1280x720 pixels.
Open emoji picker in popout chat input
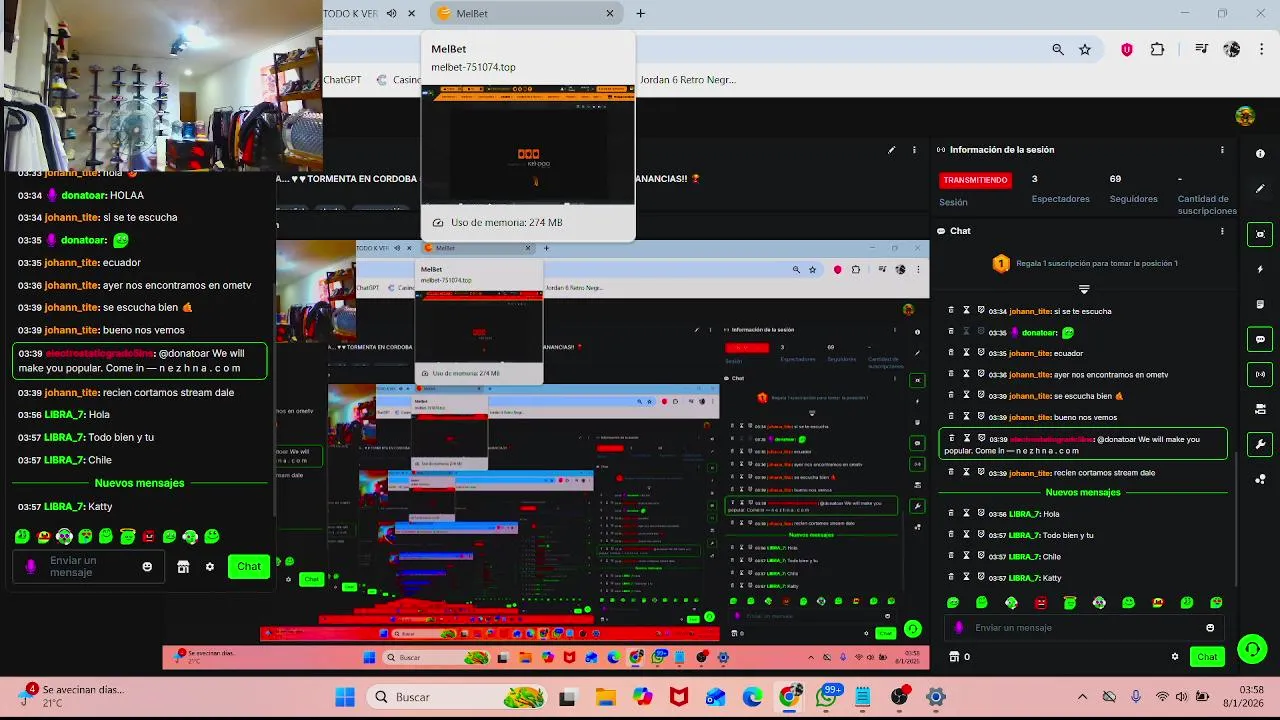point(147,567)
